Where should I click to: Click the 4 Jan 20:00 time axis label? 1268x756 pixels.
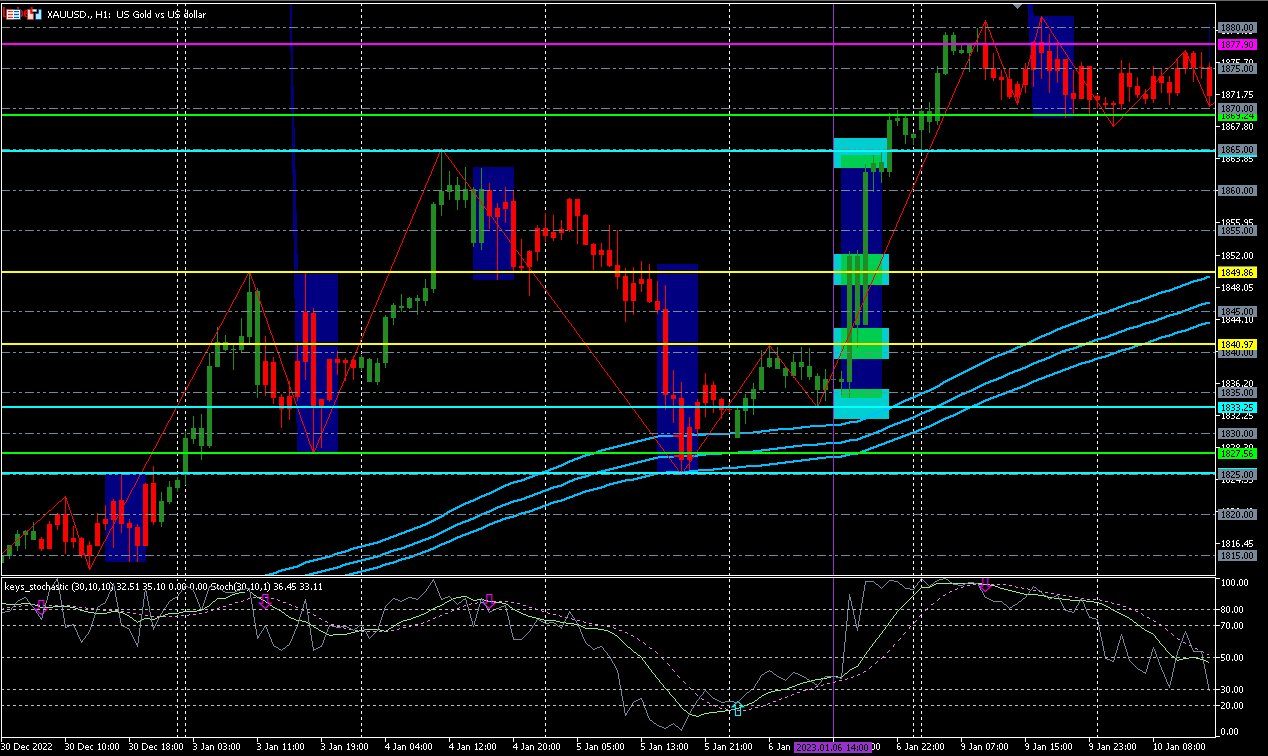tap(537, 747)
